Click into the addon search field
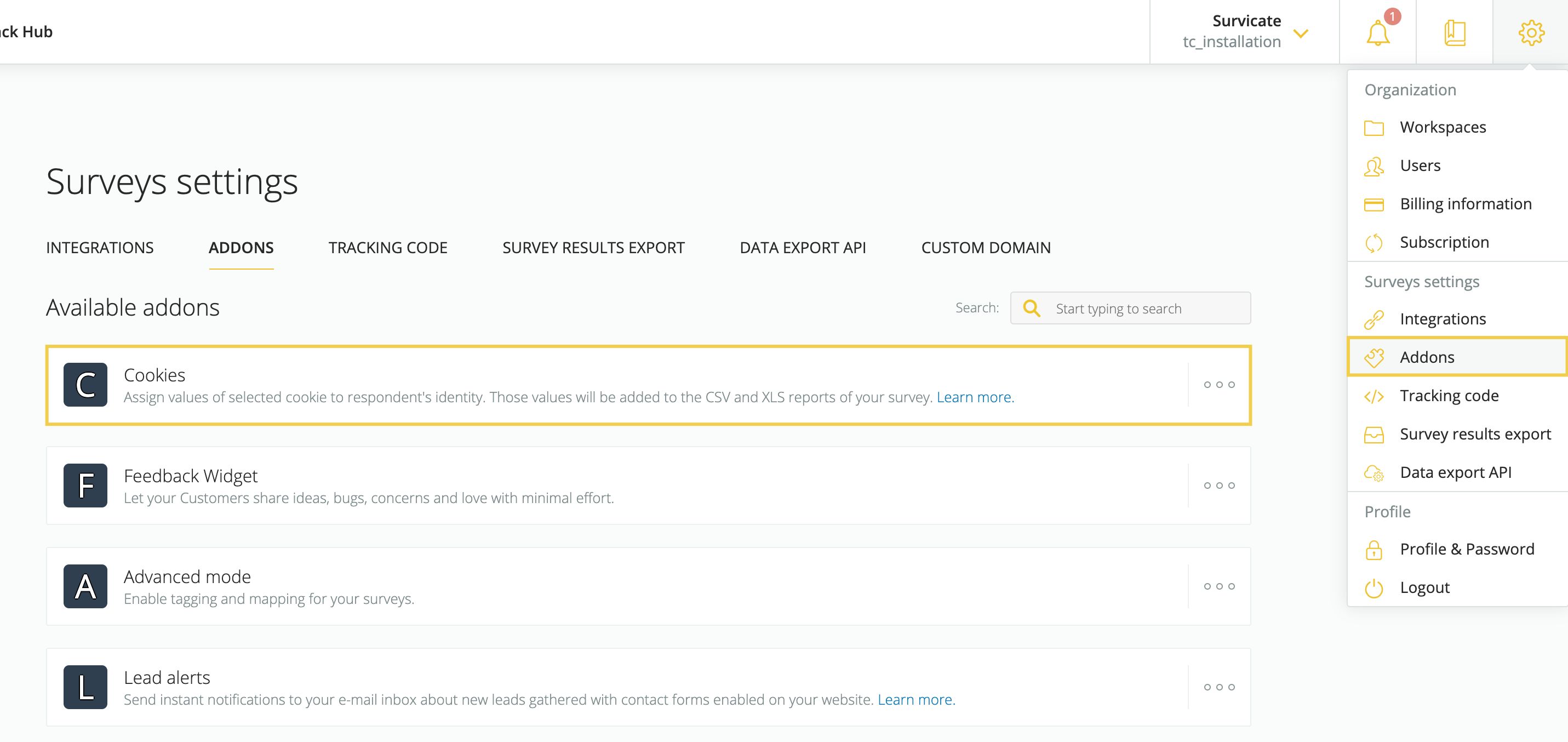This screenshot has height=742, width=1568. [1130, 308]
